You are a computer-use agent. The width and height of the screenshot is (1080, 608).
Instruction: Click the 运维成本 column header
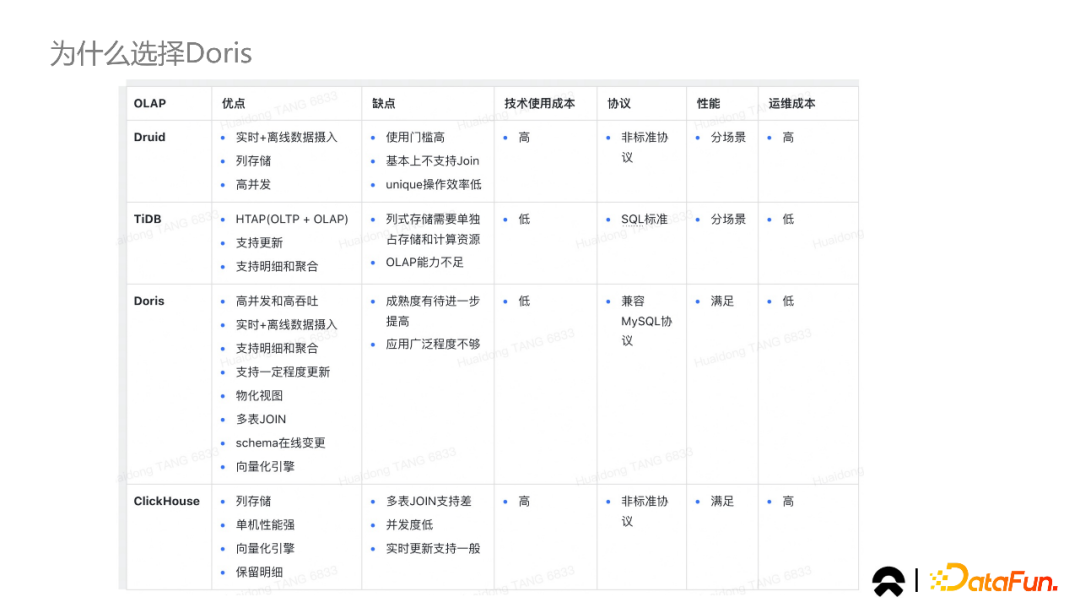pos(791,103)
